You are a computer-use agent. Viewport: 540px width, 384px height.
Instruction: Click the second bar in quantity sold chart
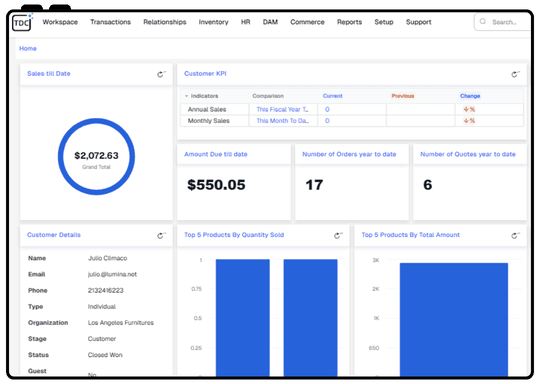(x=310, y=318)
